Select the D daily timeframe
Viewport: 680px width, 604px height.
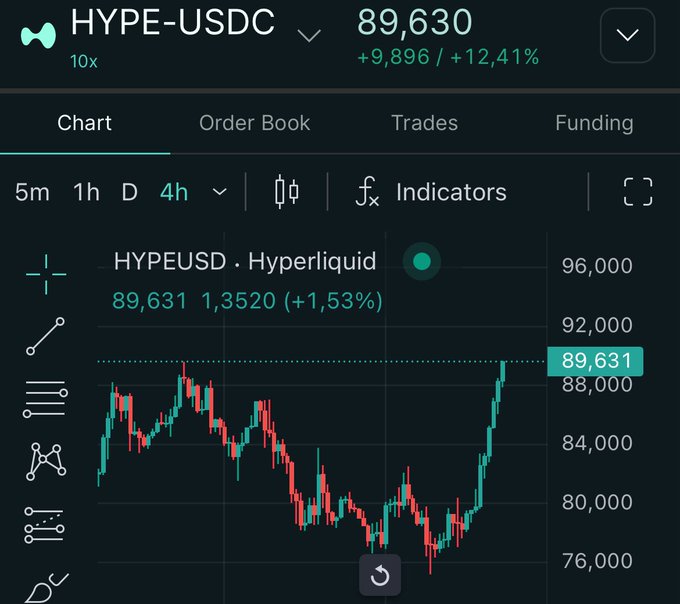[x=129, y=192]
